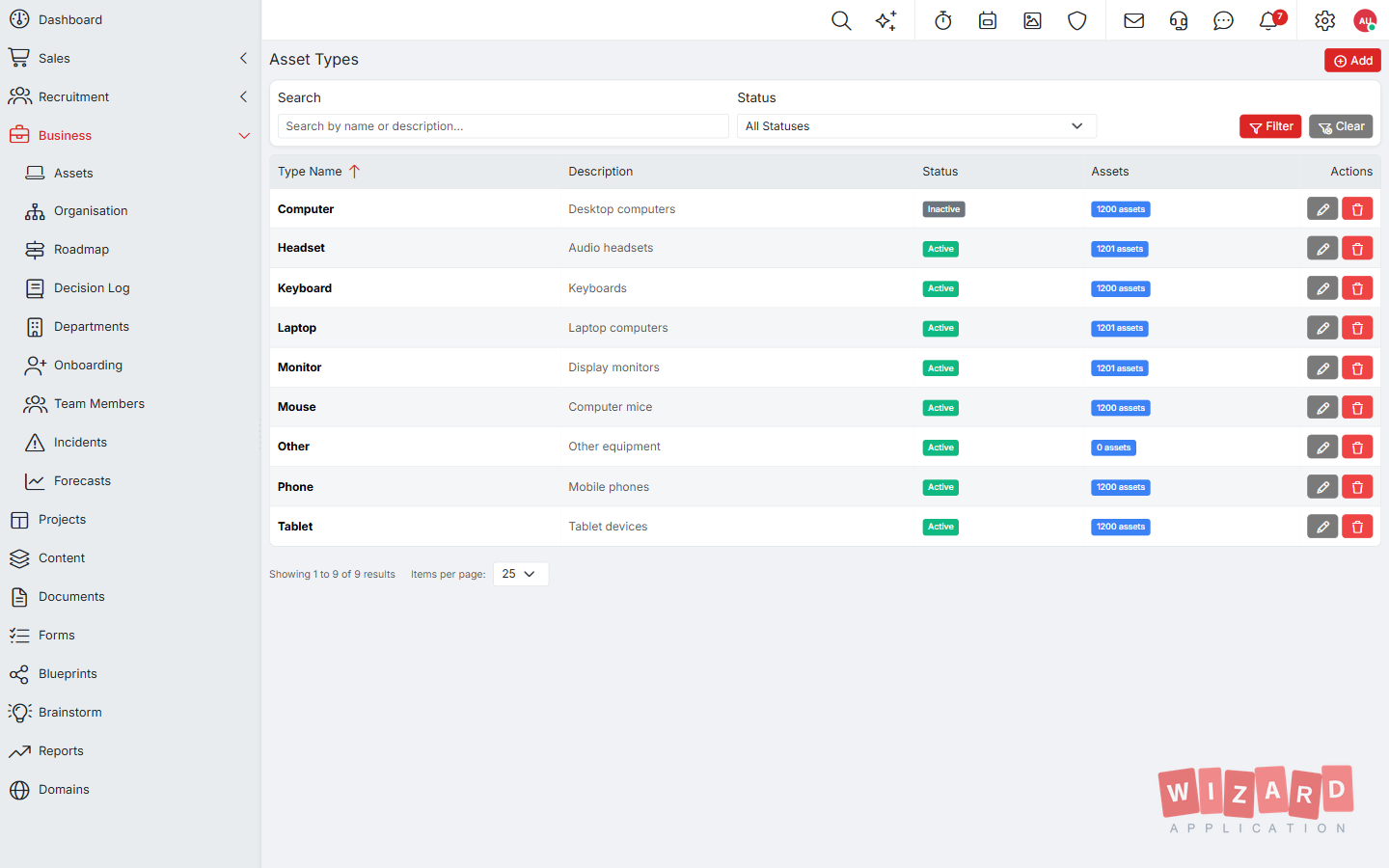Delete the Keyboard asset type
Viewport: 1389px width, 868px height.
pos(1357,288)
